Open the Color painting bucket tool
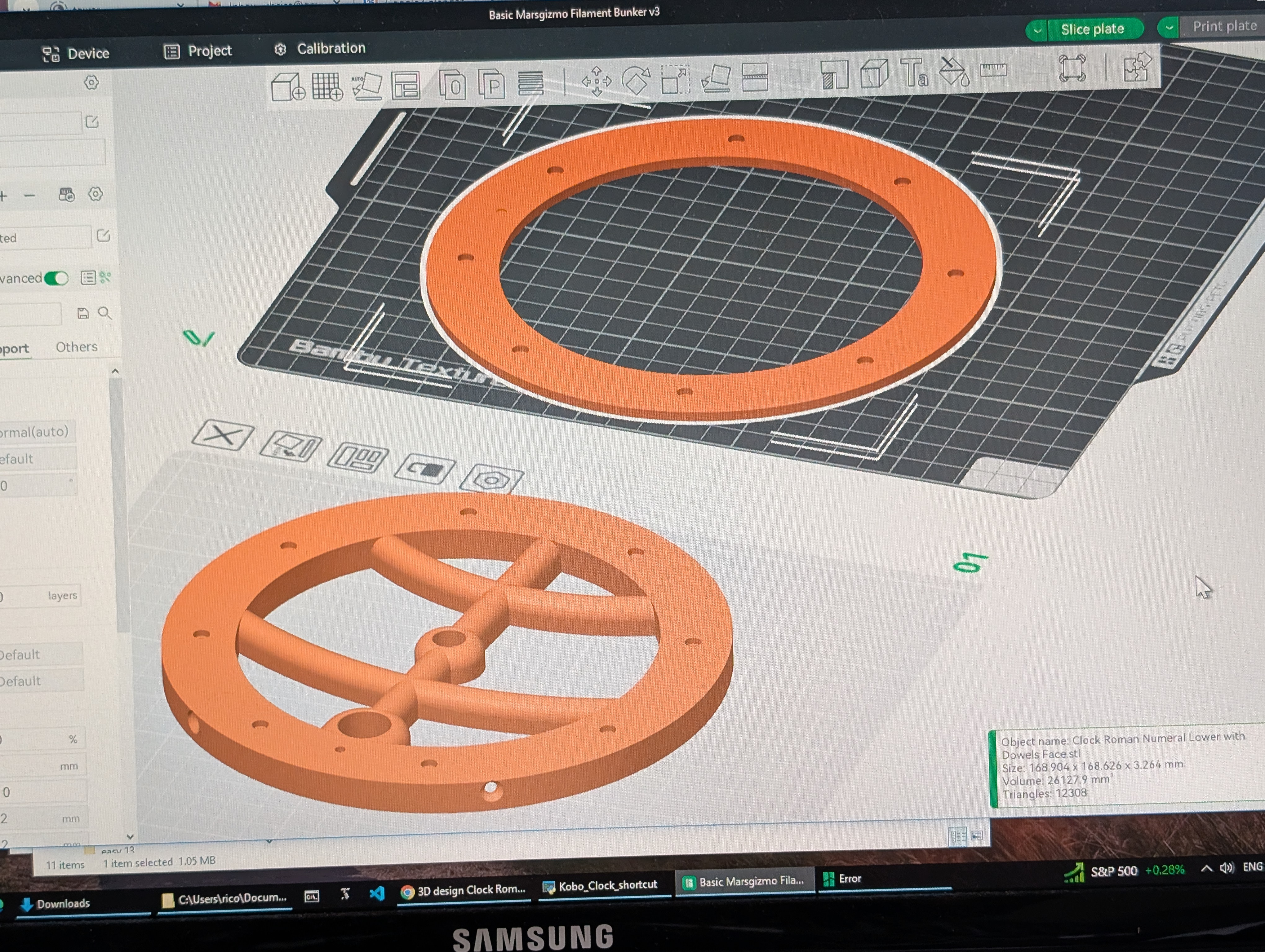Screen dimensions: 1265x952 [954, 71]
